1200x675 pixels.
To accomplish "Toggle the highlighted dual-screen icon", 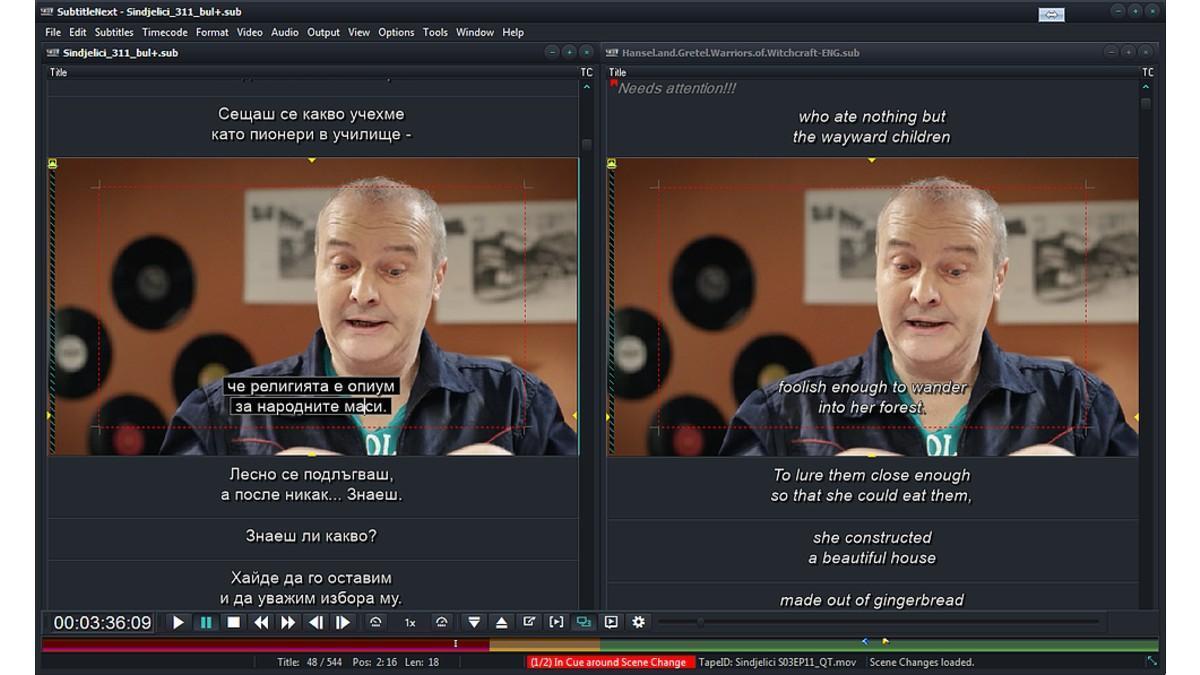I will 583,622.
